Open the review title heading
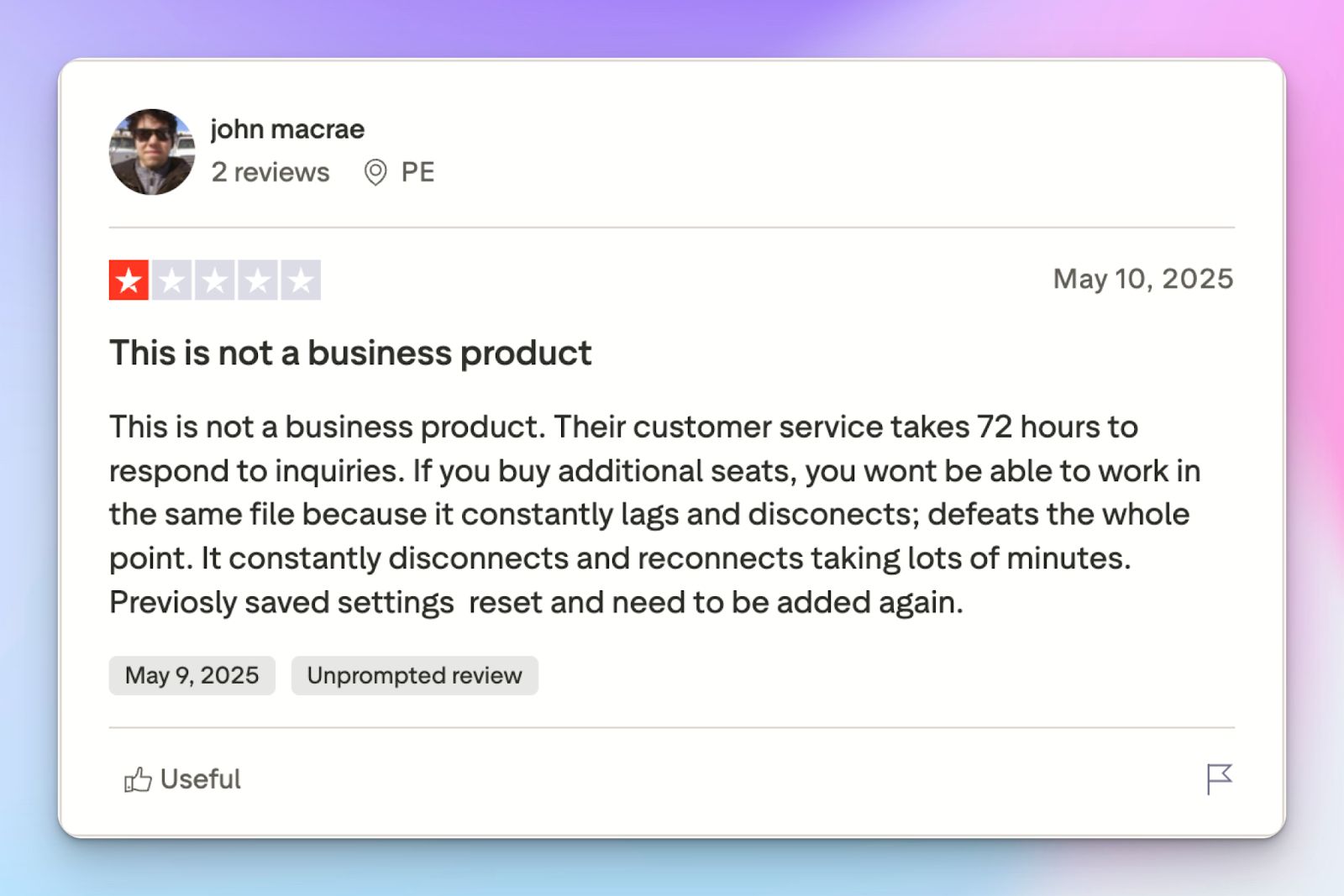Image resolution: width=1344 pixels, height=896 pixels. click(x=350, y=354)
